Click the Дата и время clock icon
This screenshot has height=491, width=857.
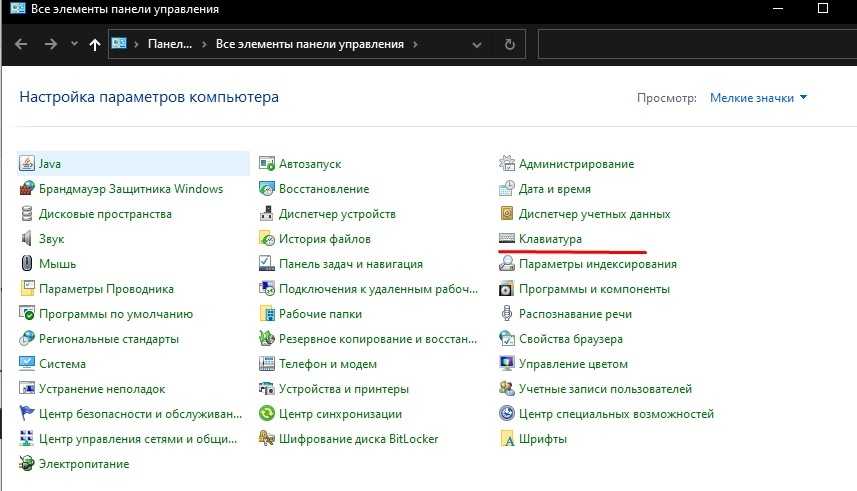click(507, 189)
